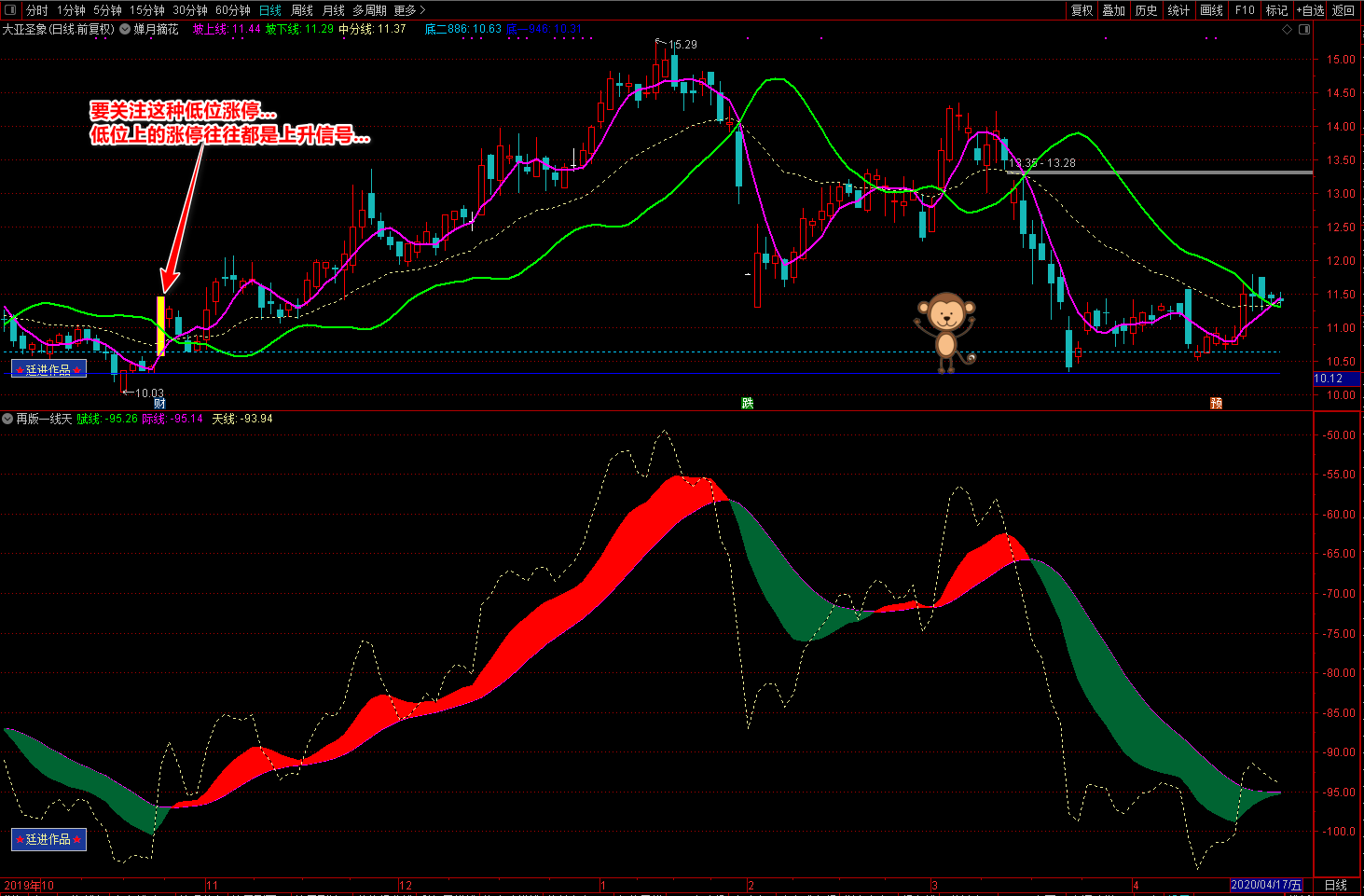
Task: Click the 底二886: 10.63 value label
Action: (463, 29)
